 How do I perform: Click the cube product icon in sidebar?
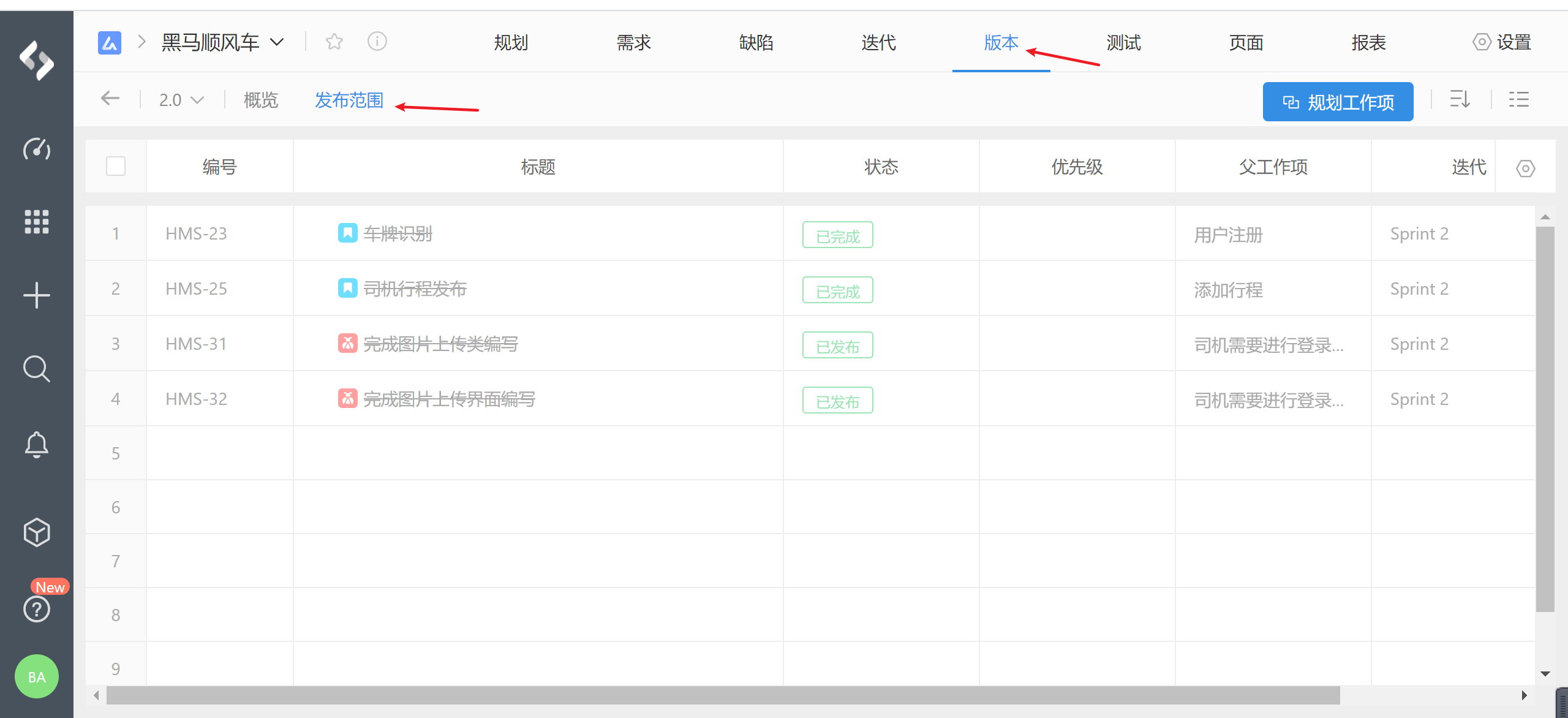coord(36,532)
